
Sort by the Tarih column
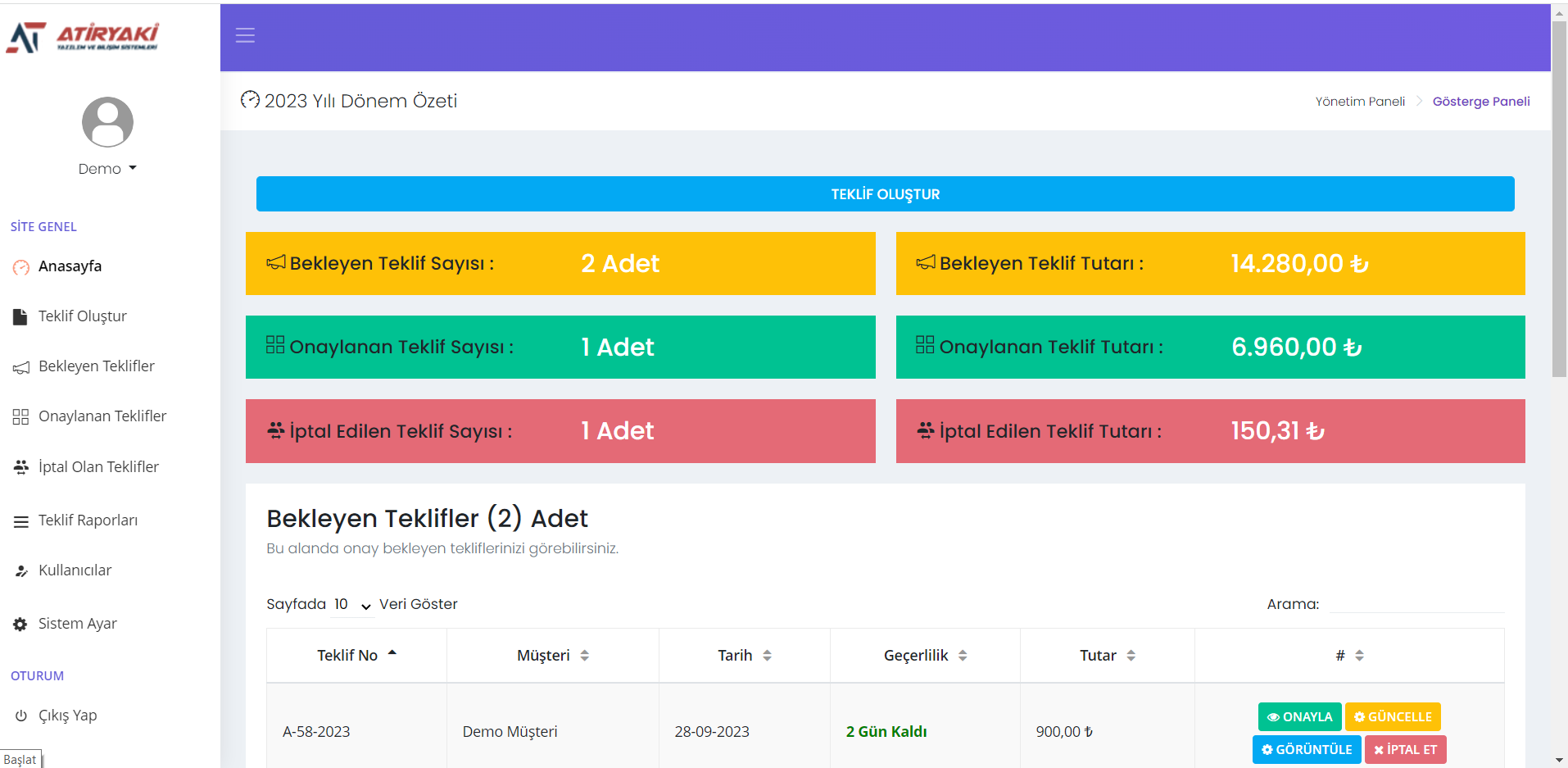(x=745, y=656)
